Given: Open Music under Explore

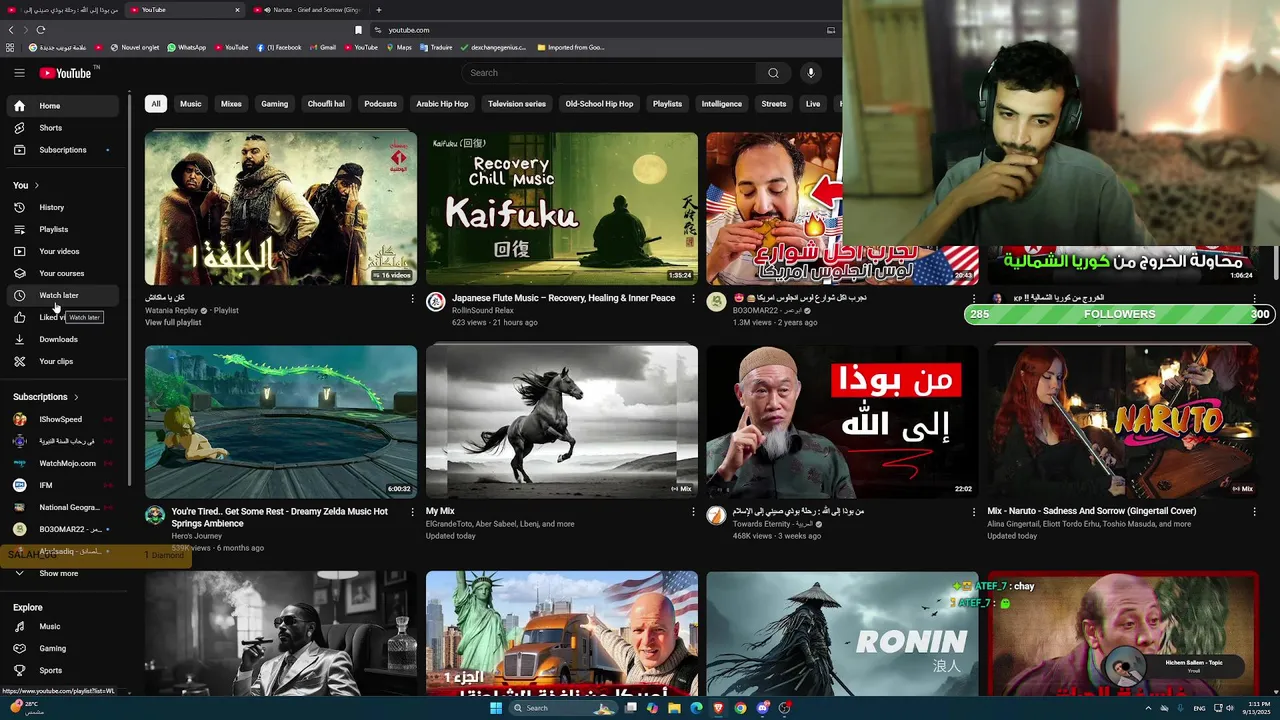Looking at the screenshot, I should (x=65, y=627).
